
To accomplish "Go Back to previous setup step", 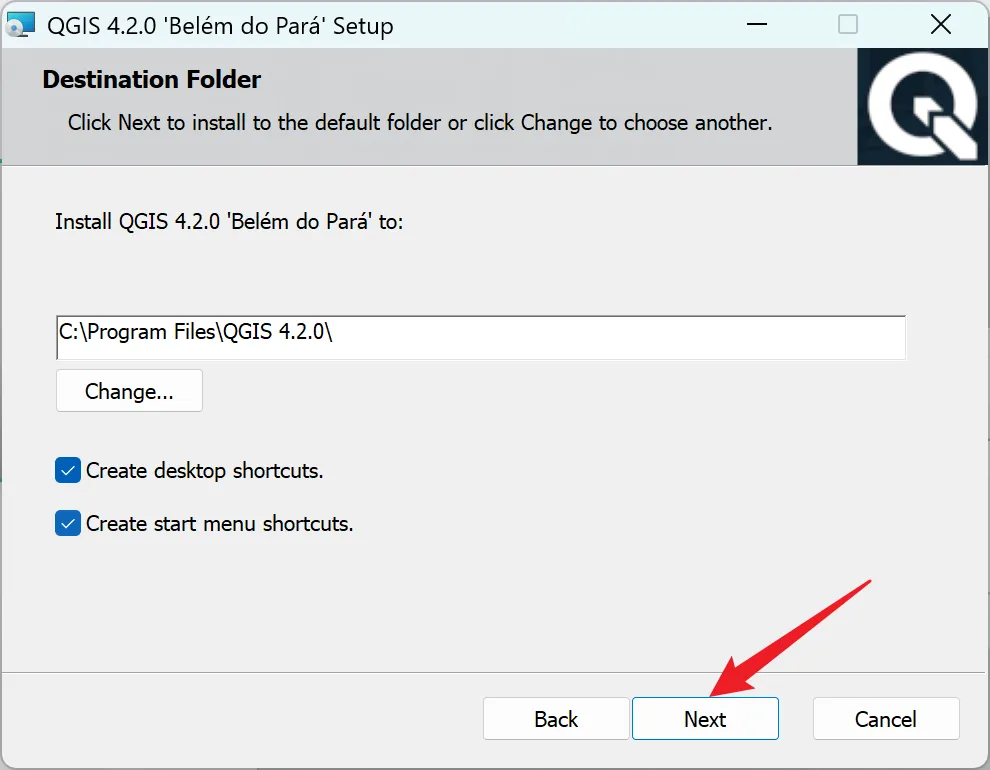I will tap(556, 718).
